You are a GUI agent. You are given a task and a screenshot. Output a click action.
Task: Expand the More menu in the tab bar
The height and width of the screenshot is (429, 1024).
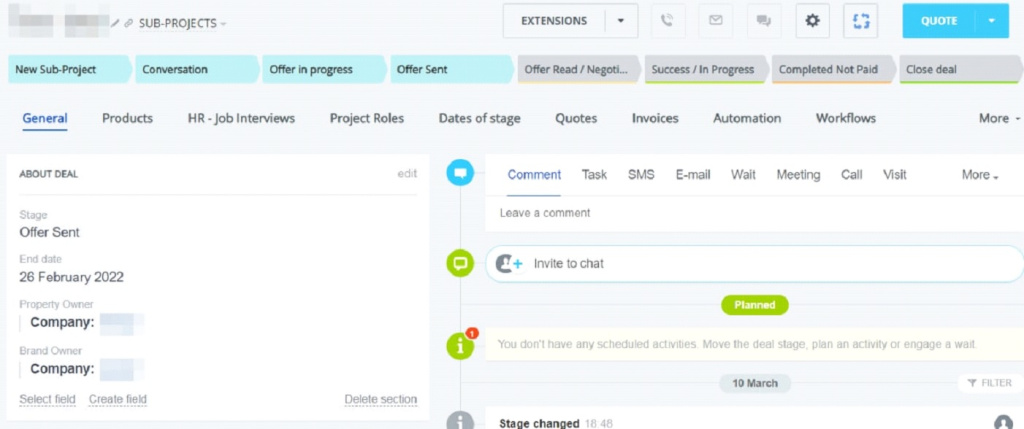pyautogui.click(x=1000, y=118)
